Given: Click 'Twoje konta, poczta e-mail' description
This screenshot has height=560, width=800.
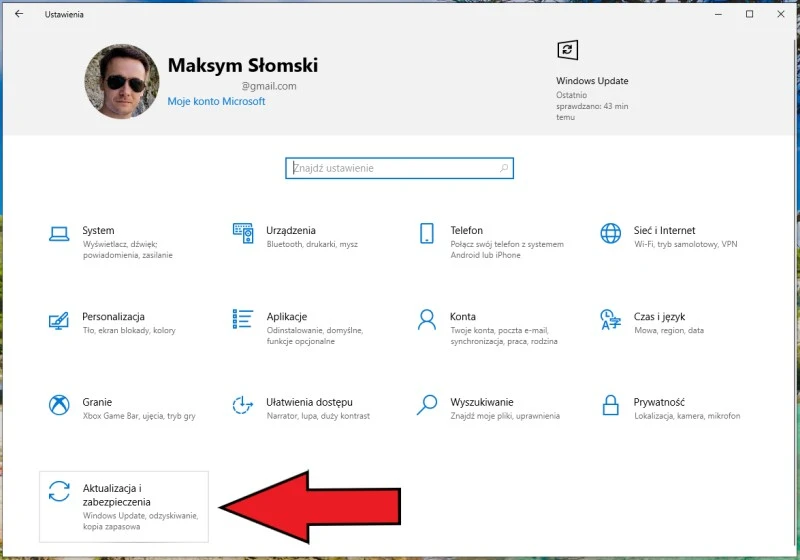Looking at the screenshot, I should 498,330.
